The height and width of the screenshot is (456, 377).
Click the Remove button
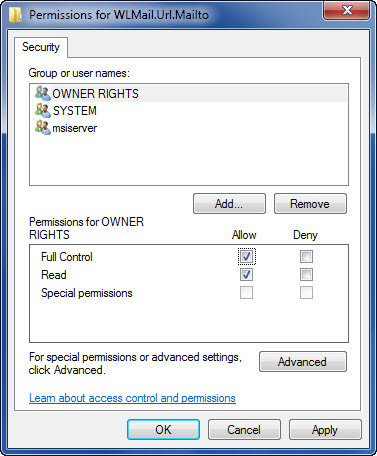point(310,204)
